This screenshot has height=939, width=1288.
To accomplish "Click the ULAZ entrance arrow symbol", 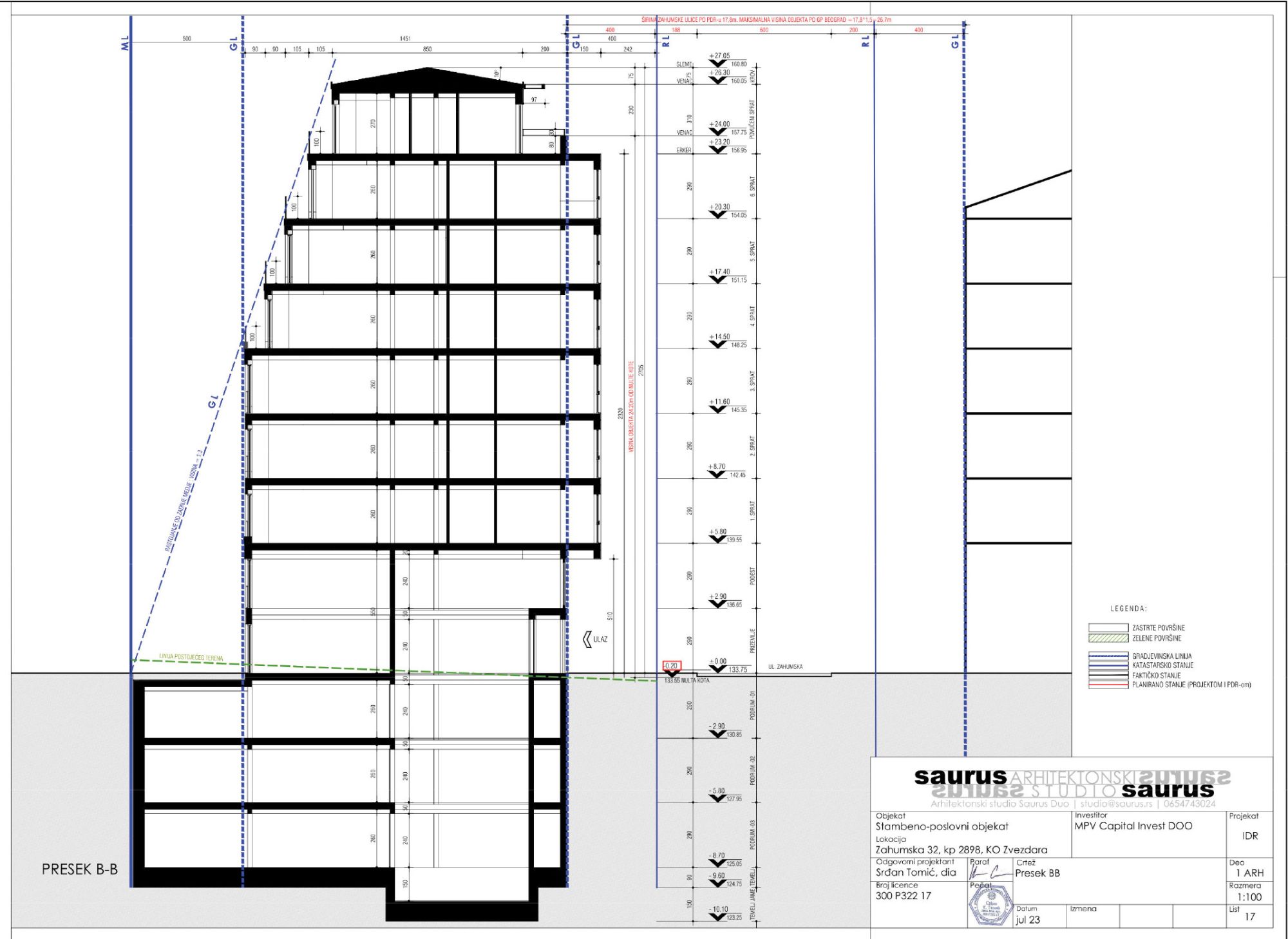I will [587, 639].
